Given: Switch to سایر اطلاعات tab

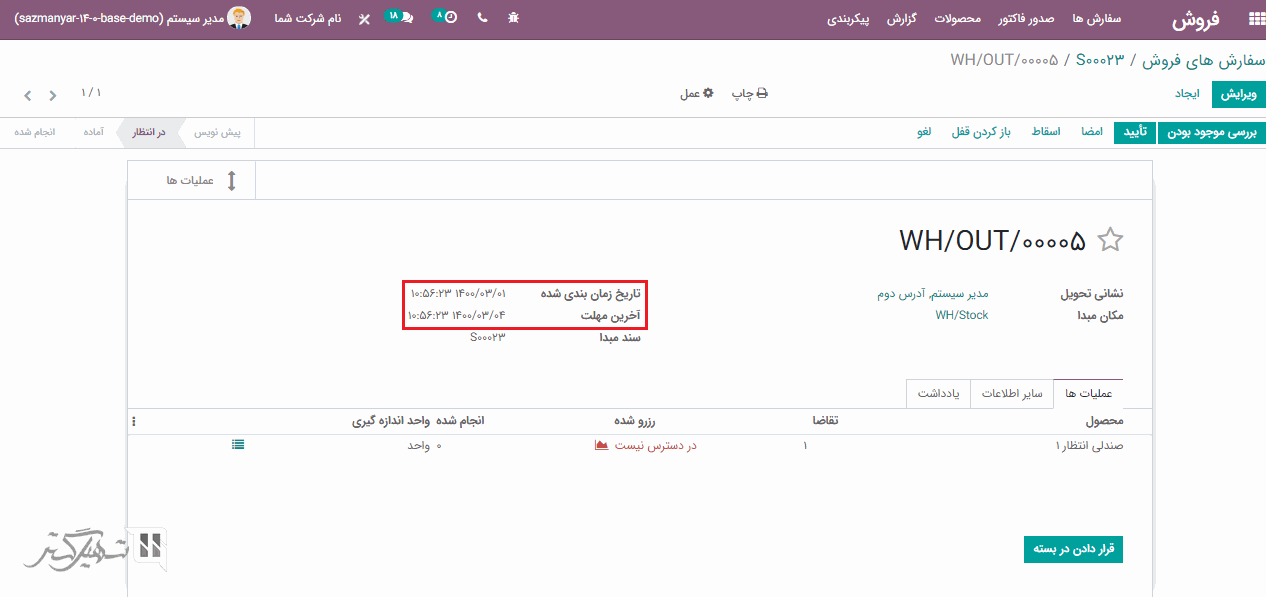Looking at the screenshot, I should coord(1011,394).
